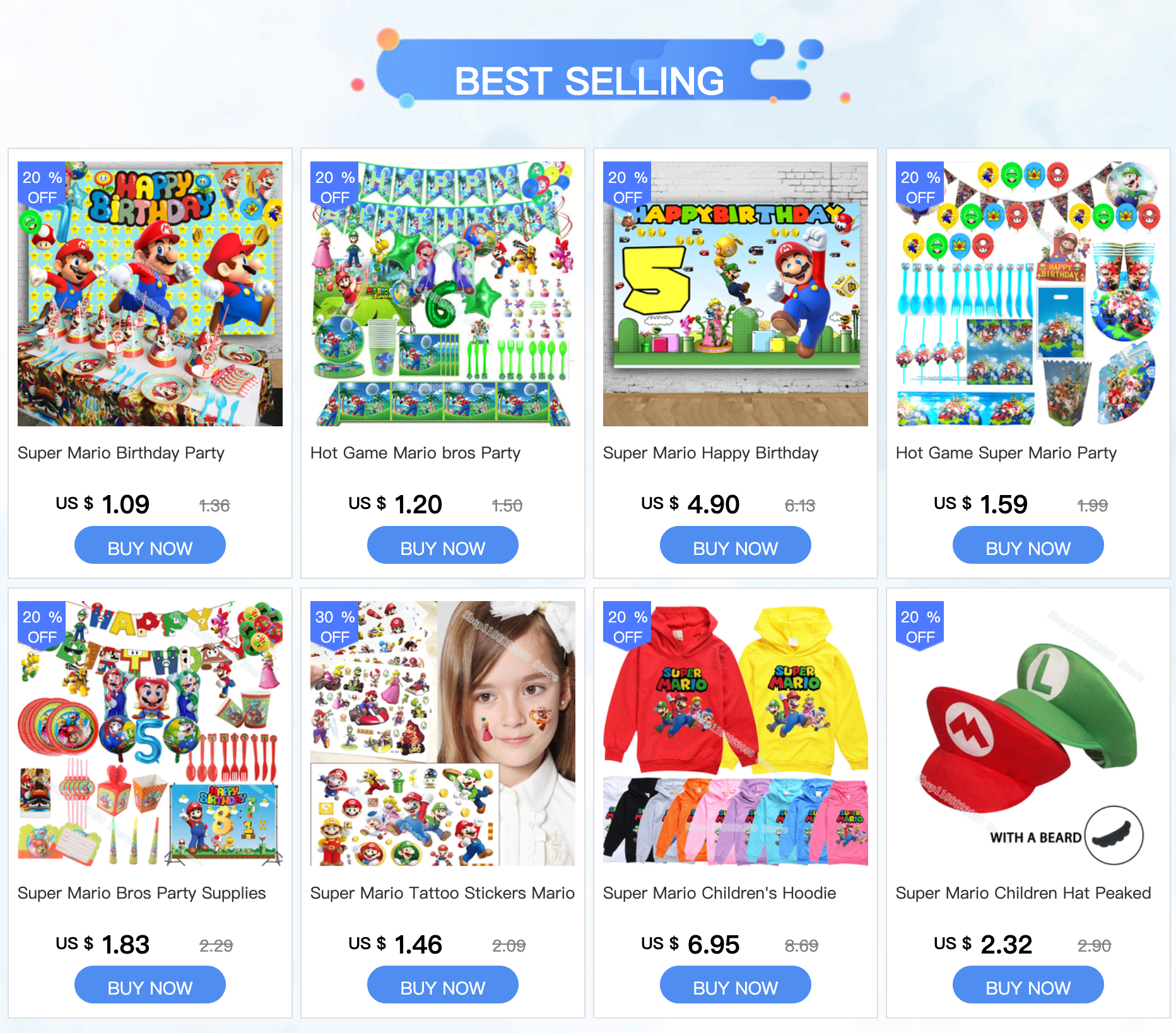The height and width of the screenshot is (1033, 1176).
Task: Open the Super Mario Tattoo Stickers Mario title
Action: (x=442, y=893)
